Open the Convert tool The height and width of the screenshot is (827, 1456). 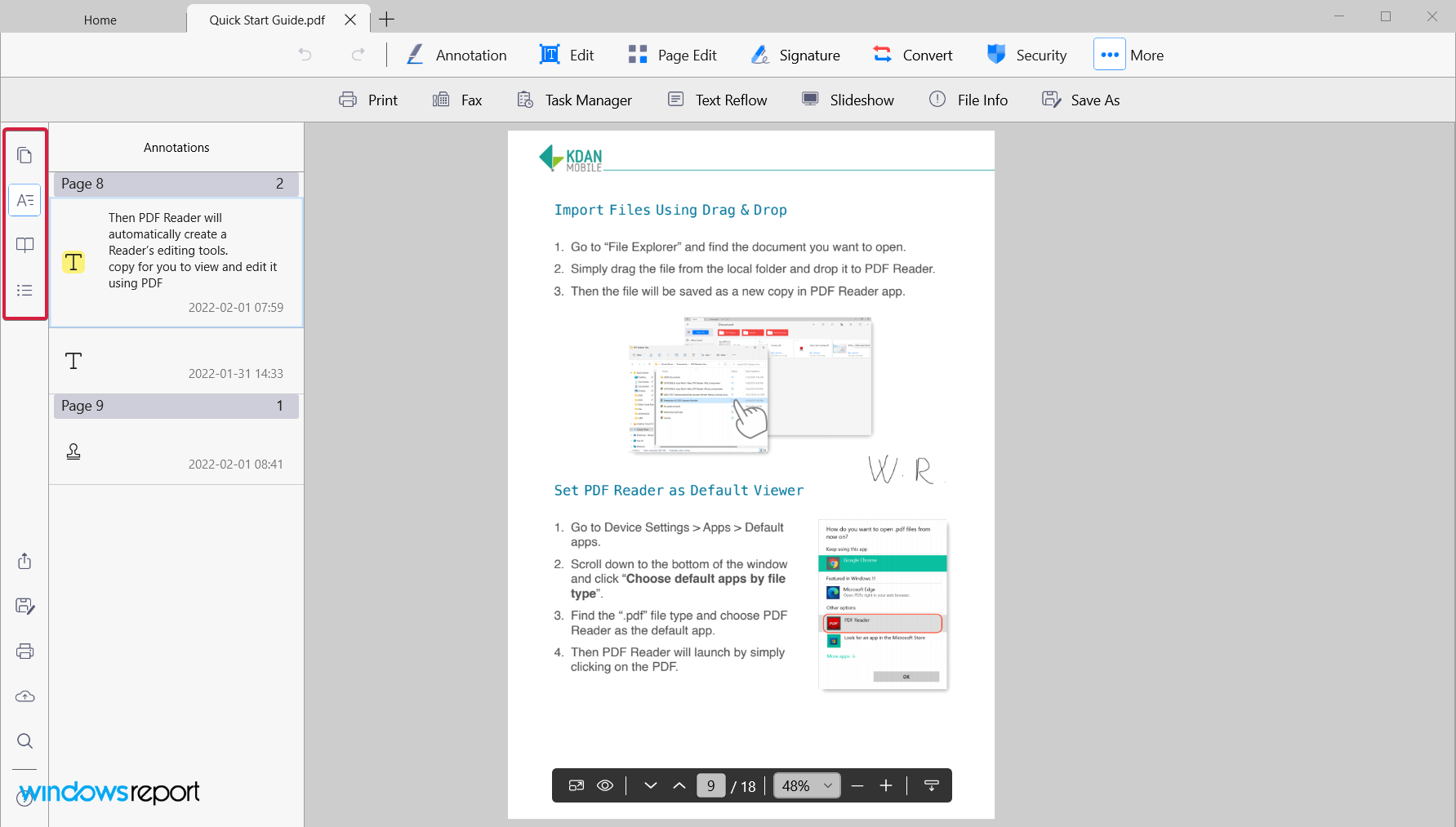[x=912, y=55]
